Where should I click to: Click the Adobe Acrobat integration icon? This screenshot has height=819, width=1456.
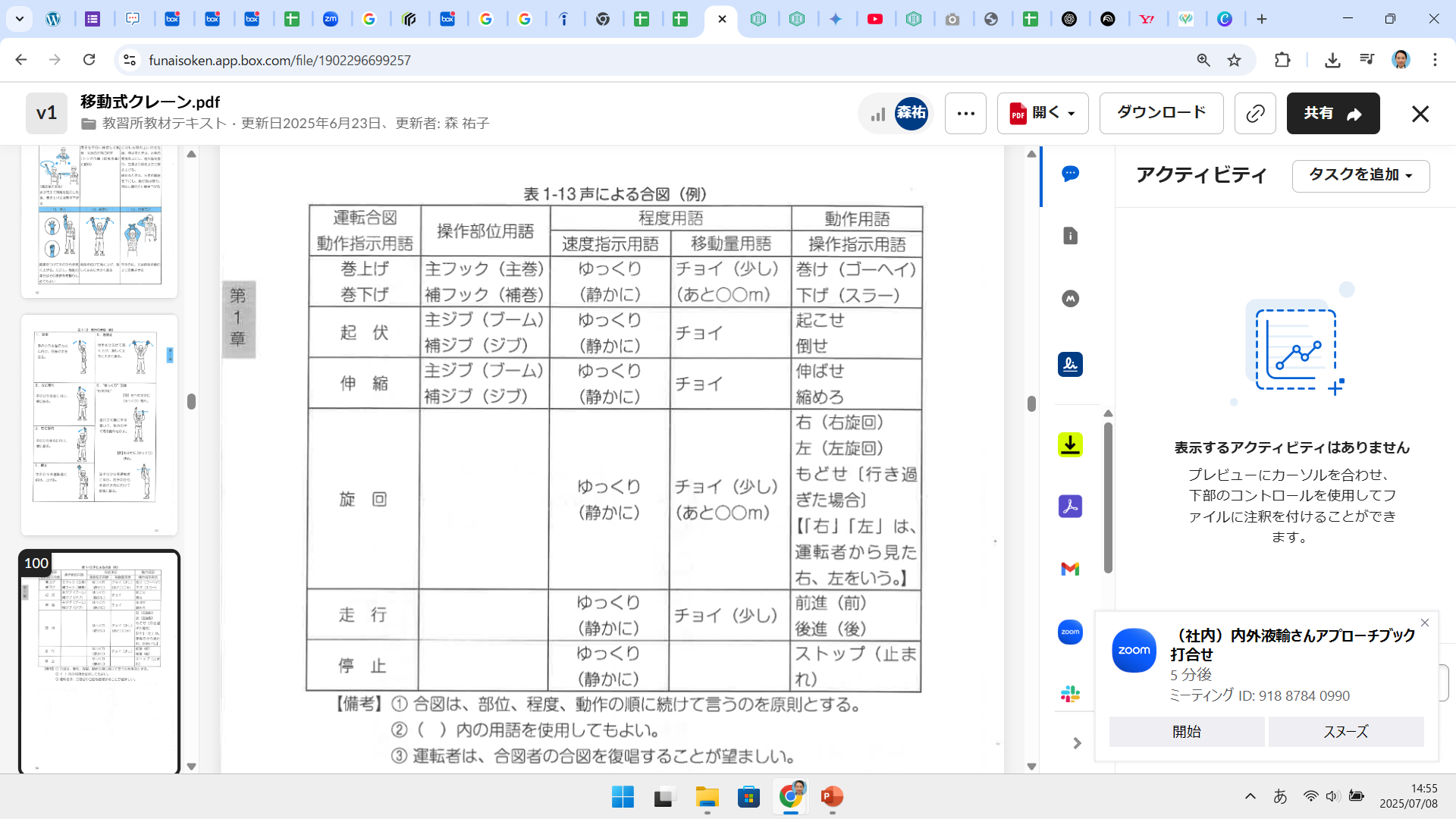[1070, 506]
